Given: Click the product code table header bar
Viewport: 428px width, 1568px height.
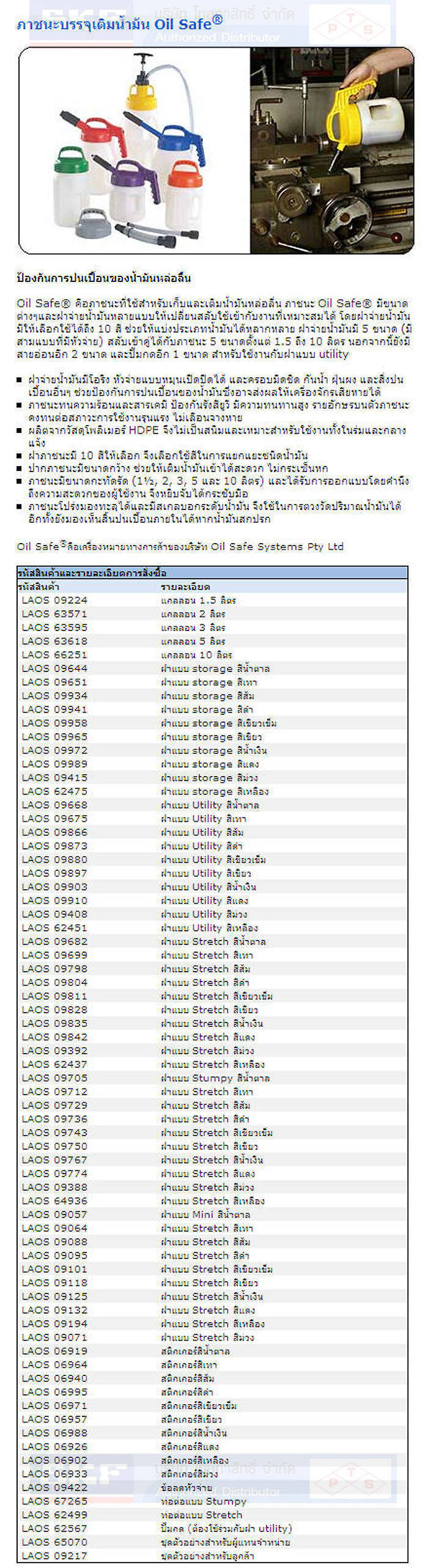Looking at the screenshot, I should [212, 573].
